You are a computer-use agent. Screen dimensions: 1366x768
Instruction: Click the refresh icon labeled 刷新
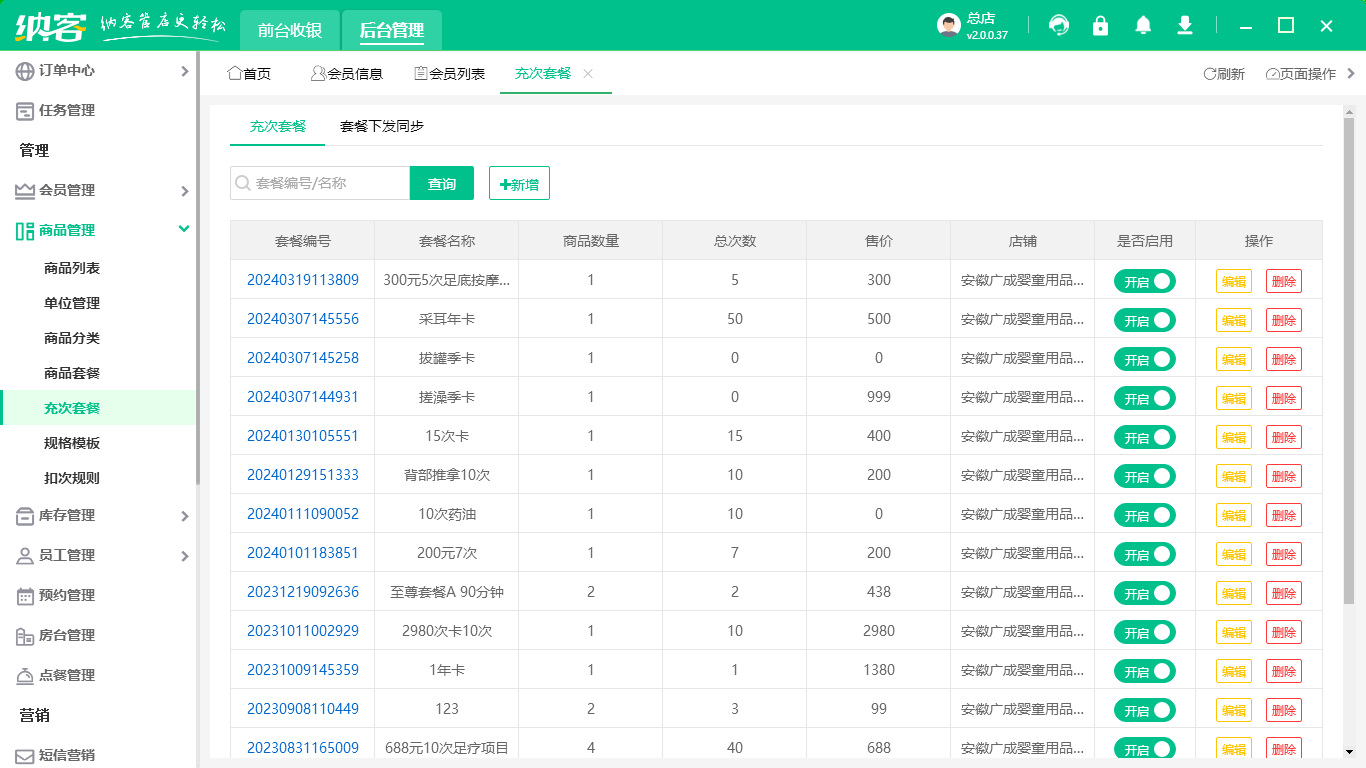coord(1224,74)
